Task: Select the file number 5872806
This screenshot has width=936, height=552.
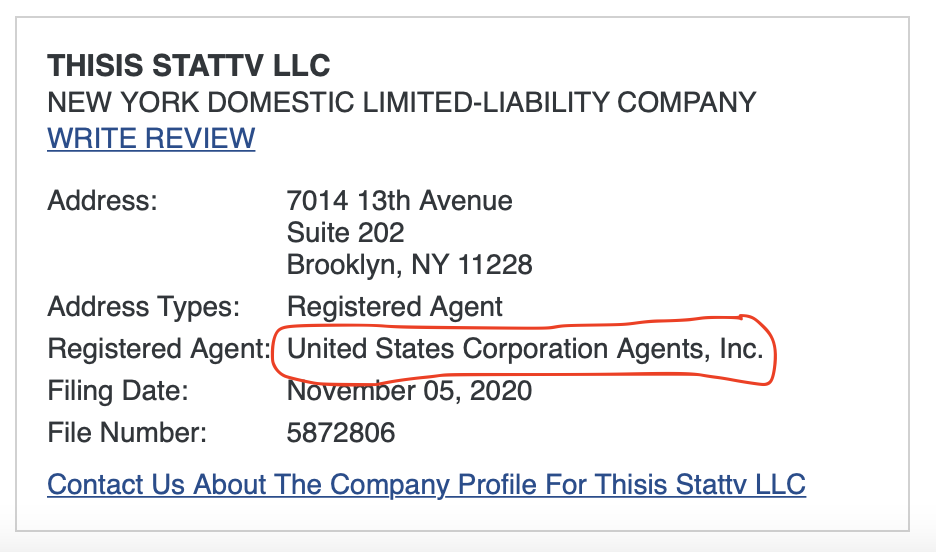Action: 340,433
